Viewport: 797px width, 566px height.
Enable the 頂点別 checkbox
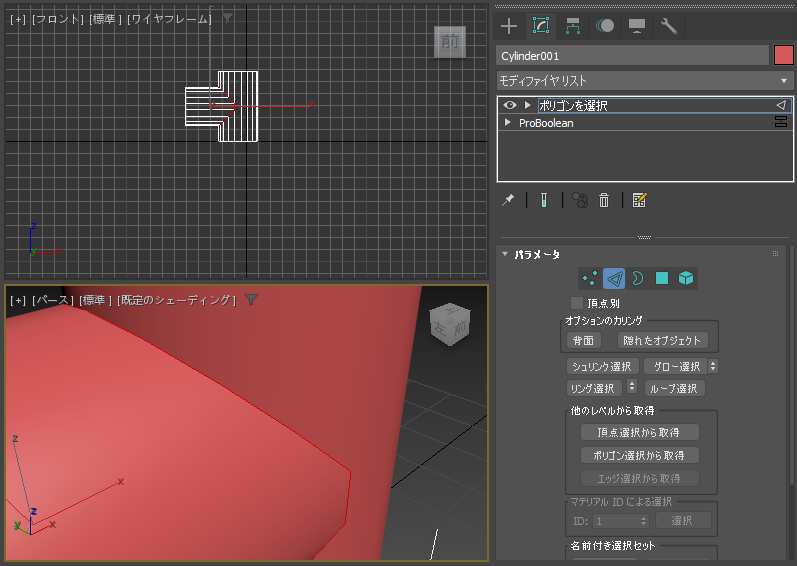(x=577, y=303)
